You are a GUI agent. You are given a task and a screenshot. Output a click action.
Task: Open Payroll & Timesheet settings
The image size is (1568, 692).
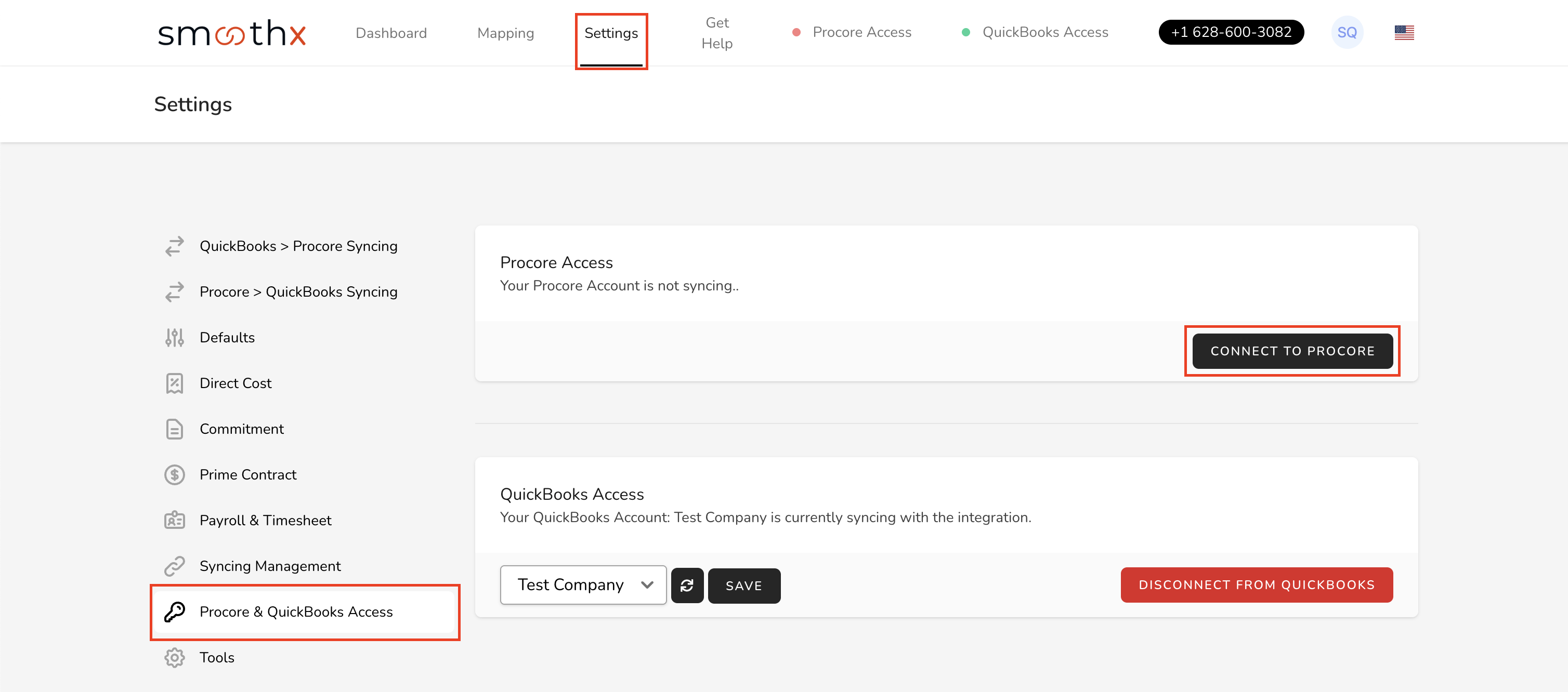coord(305,520)
